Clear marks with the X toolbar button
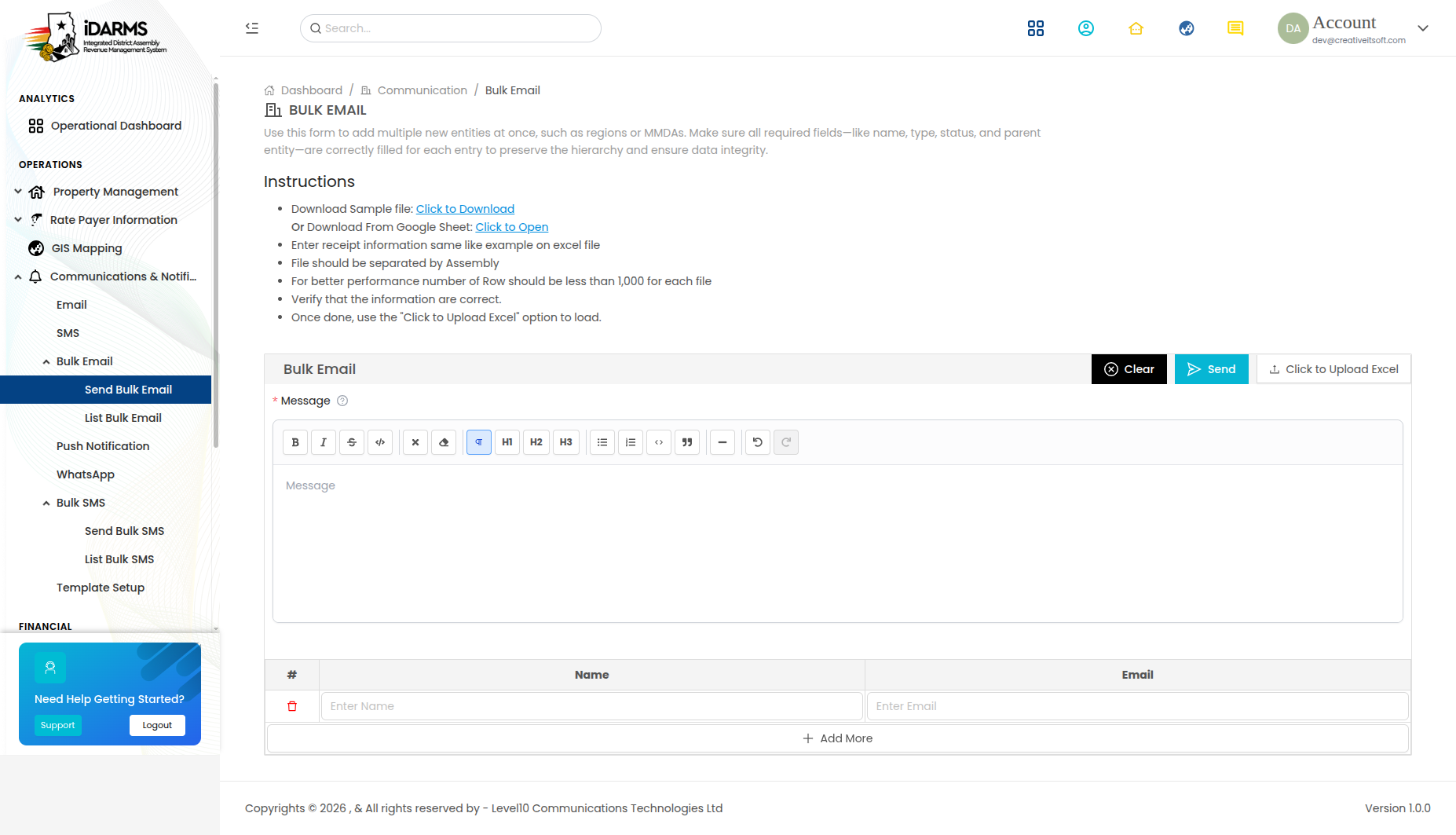This screenshot has height=835, width=1456. click(x=415, y=442)
